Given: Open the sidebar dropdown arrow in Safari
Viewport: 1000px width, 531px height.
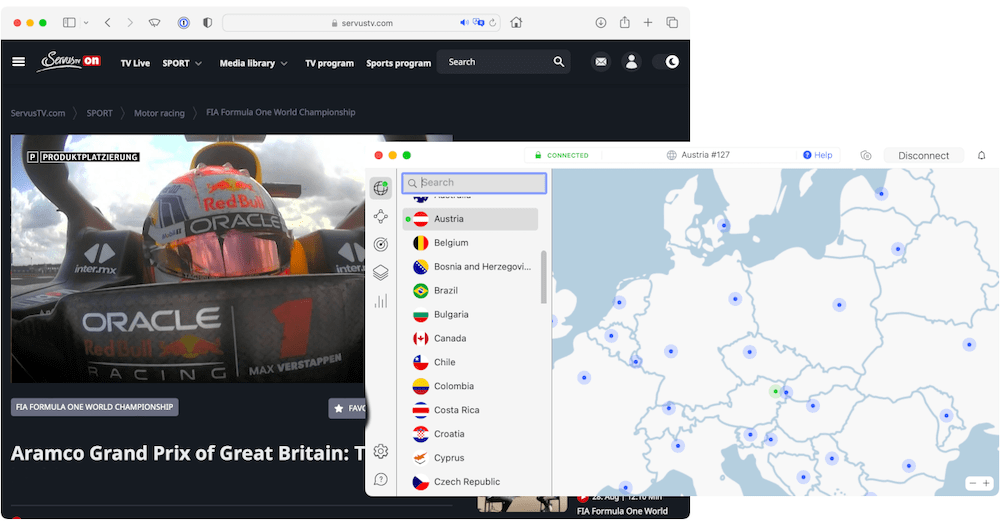Looking at the screenshot, I should pyautogui.click(x=86, y=22).
